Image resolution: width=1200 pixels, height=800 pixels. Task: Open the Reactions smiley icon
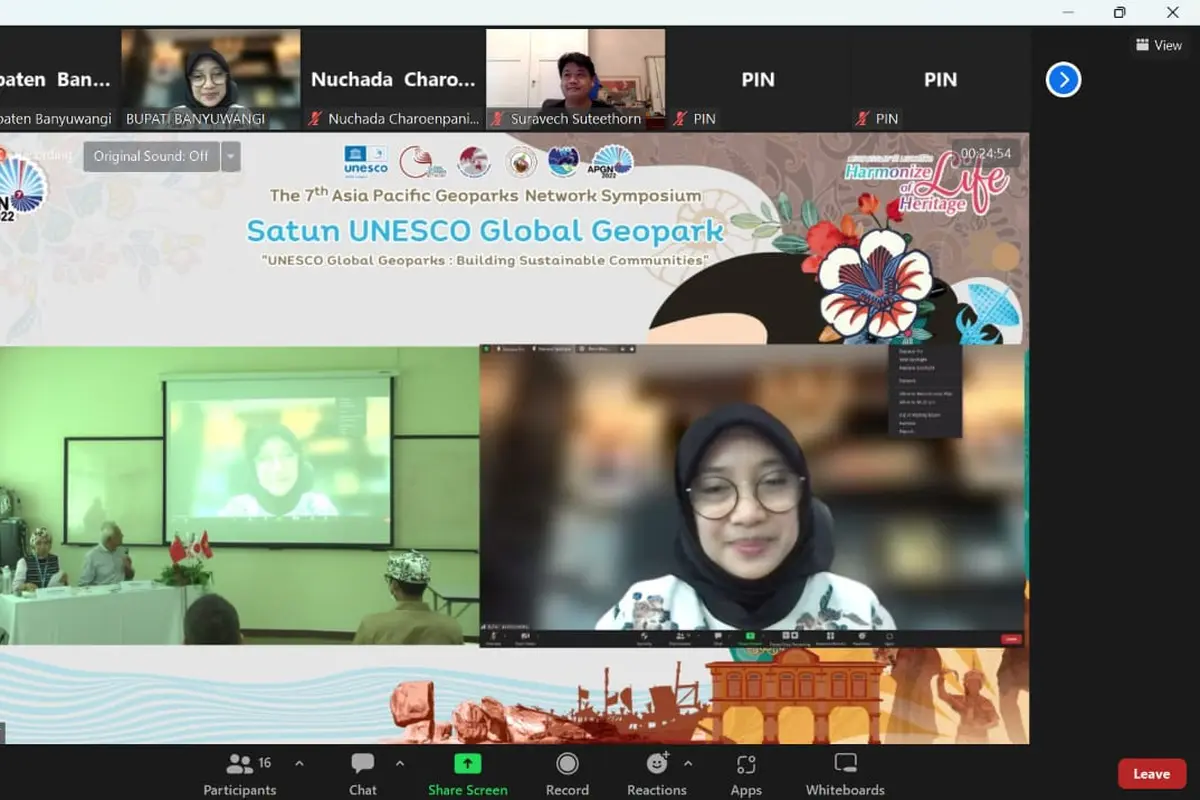pyautogui.click(x=657, y=764)
